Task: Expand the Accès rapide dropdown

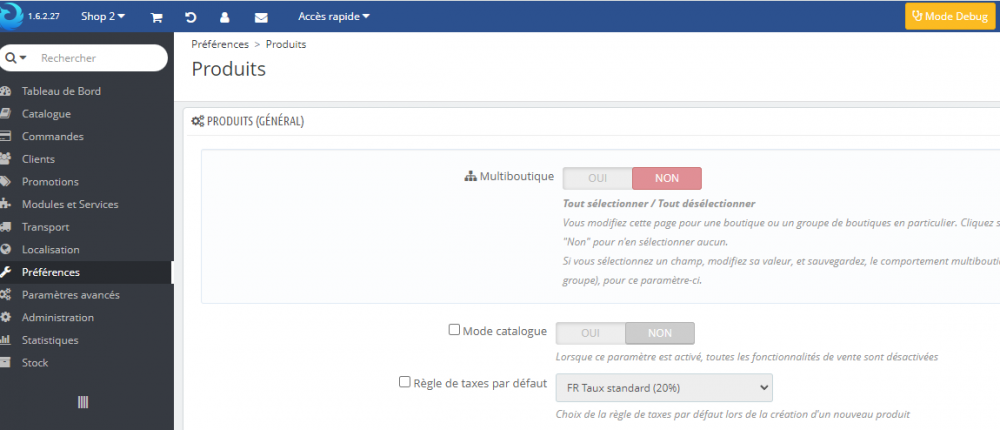Action: pyautogui.click(x=334, y=17)
